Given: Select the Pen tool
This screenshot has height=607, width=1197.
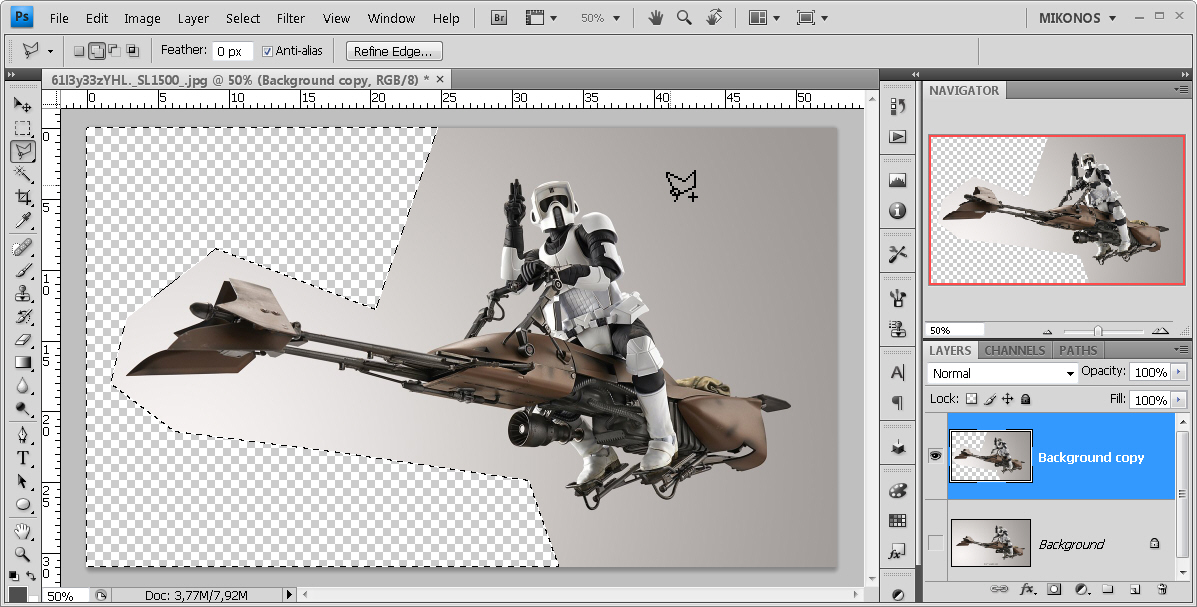Looking at the screenshot, I should pos(22,434).
